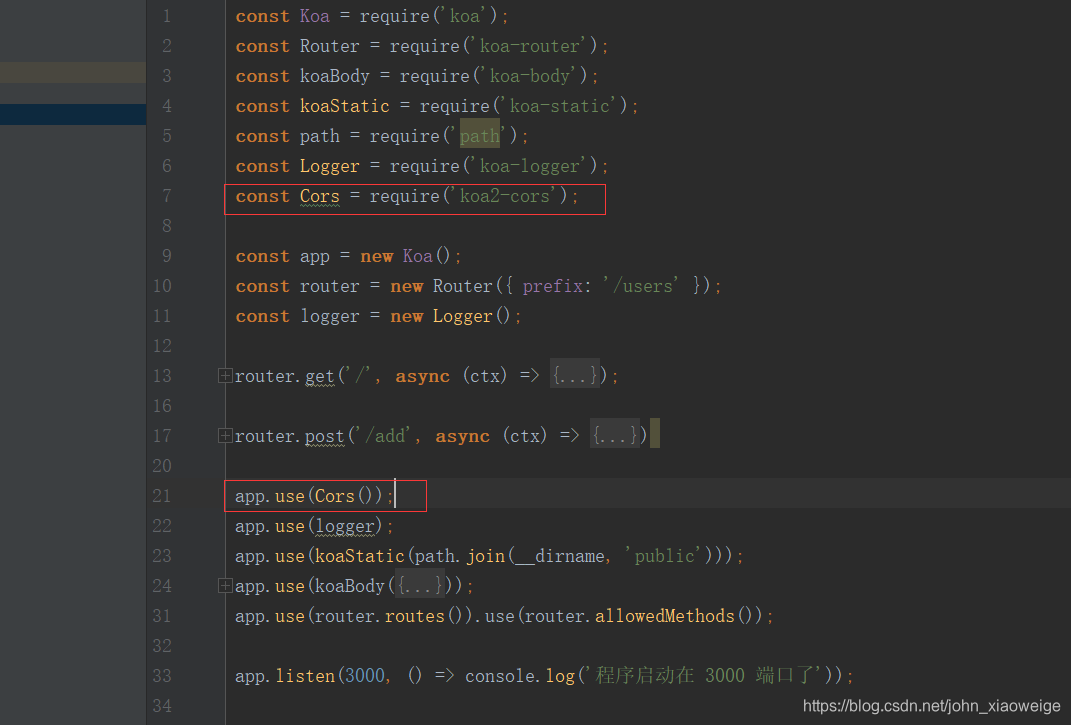Click the 'public' string on line 23
The width and height of the screenshot is (1071, 725).
664,556
